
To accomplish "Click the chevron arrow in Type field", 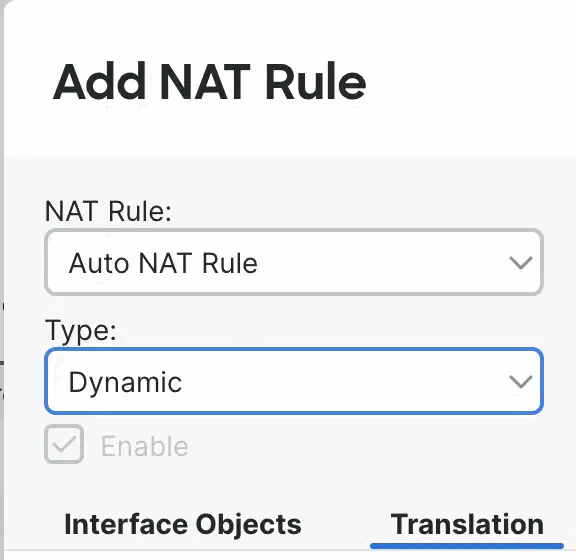I will point(521,382).
